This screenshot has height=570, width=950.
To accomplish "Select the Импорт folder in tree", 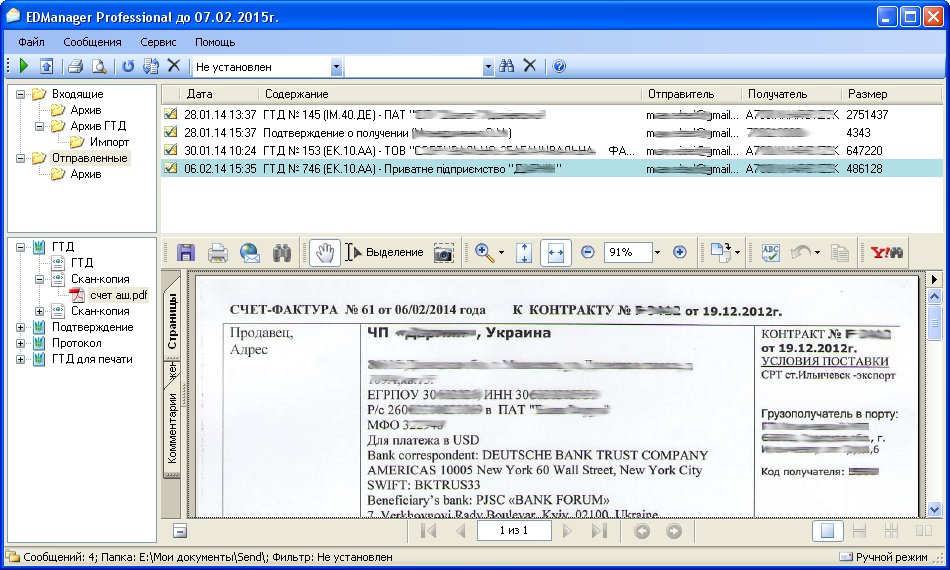I will pyautogui.click(x=109, y=142).
